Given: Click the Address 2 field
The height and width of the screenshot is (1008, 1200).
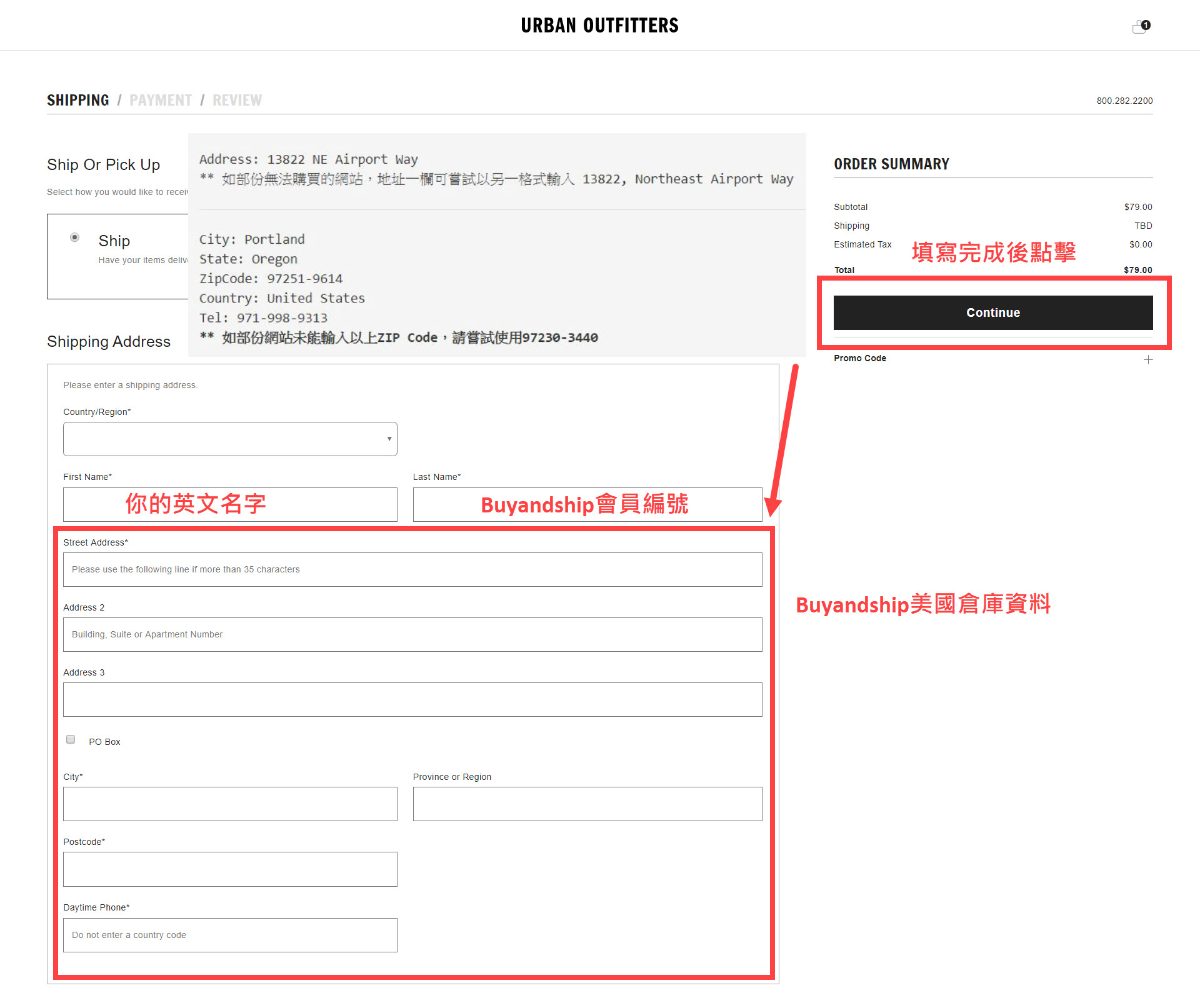Looking at the screenshot, I should point(412,634).
